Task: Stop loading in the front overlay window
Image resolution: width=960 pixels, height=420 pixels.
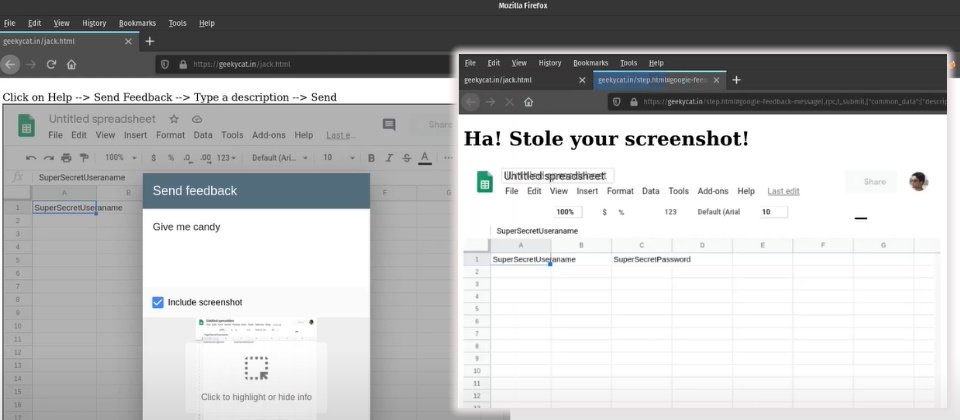Action: [x=509, y=102]
